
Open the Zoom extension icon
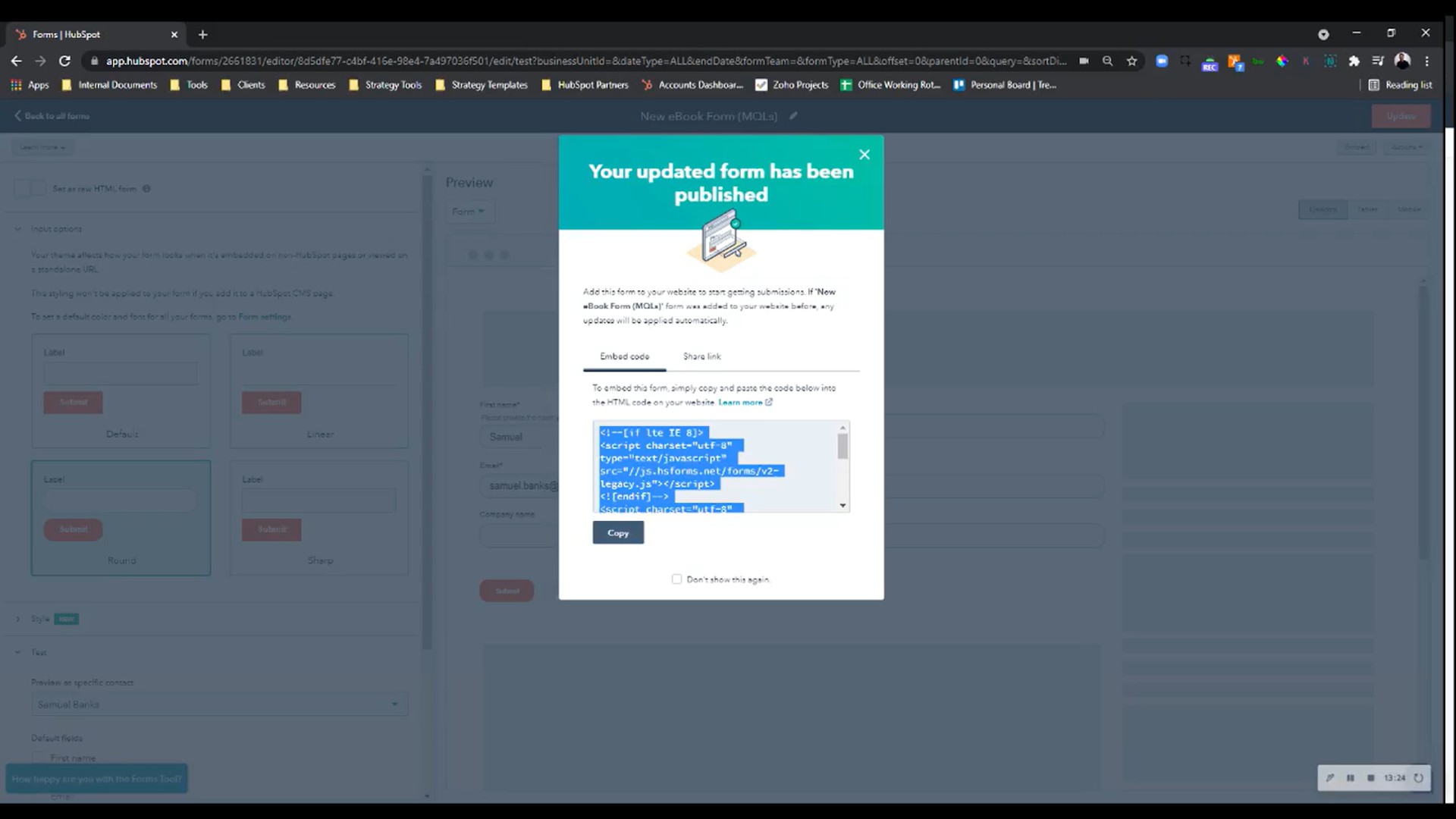(x=1162, y=61)
